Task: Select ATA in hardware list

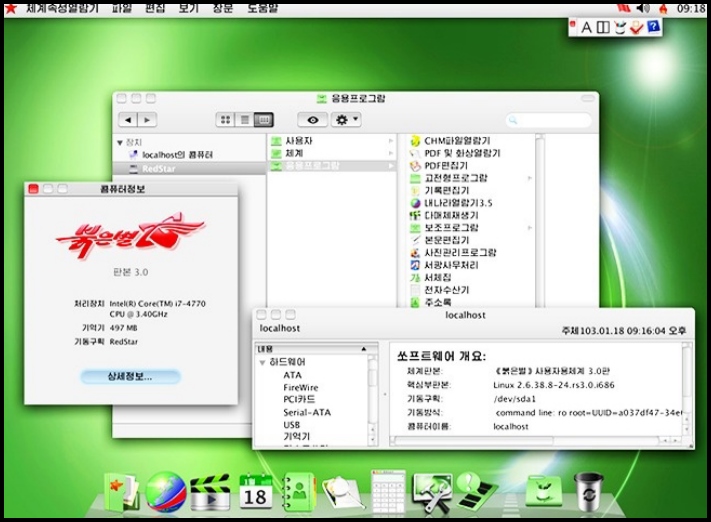Action: pos(292,375)
